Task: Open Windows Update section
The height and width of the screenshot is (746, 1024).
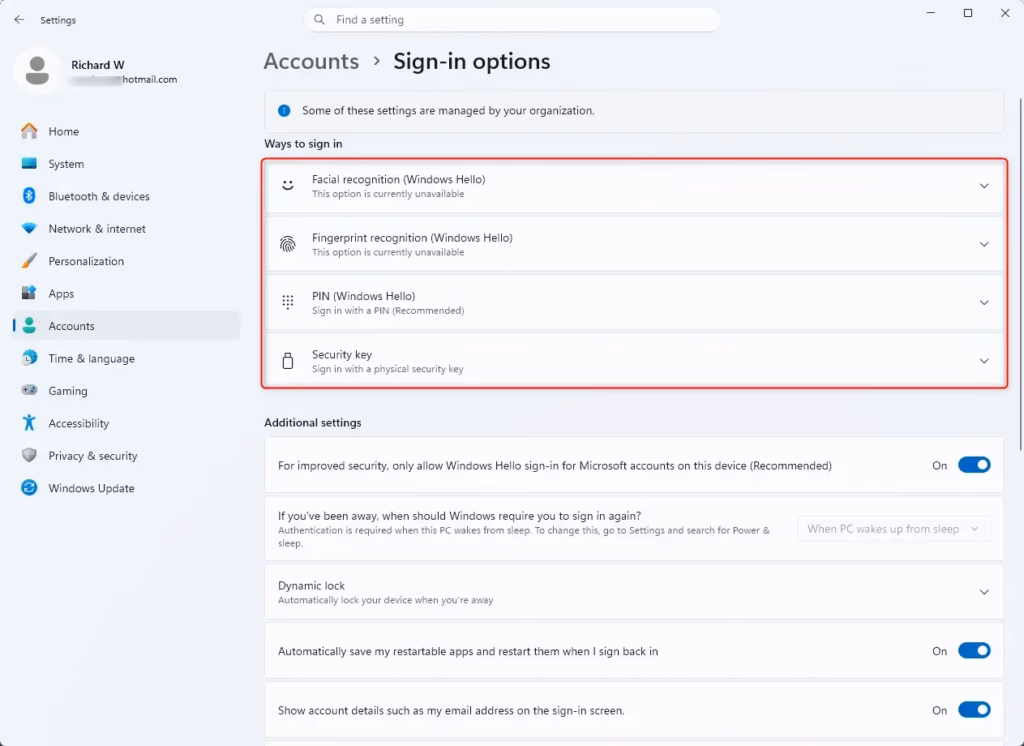Action: coord(126,488)
